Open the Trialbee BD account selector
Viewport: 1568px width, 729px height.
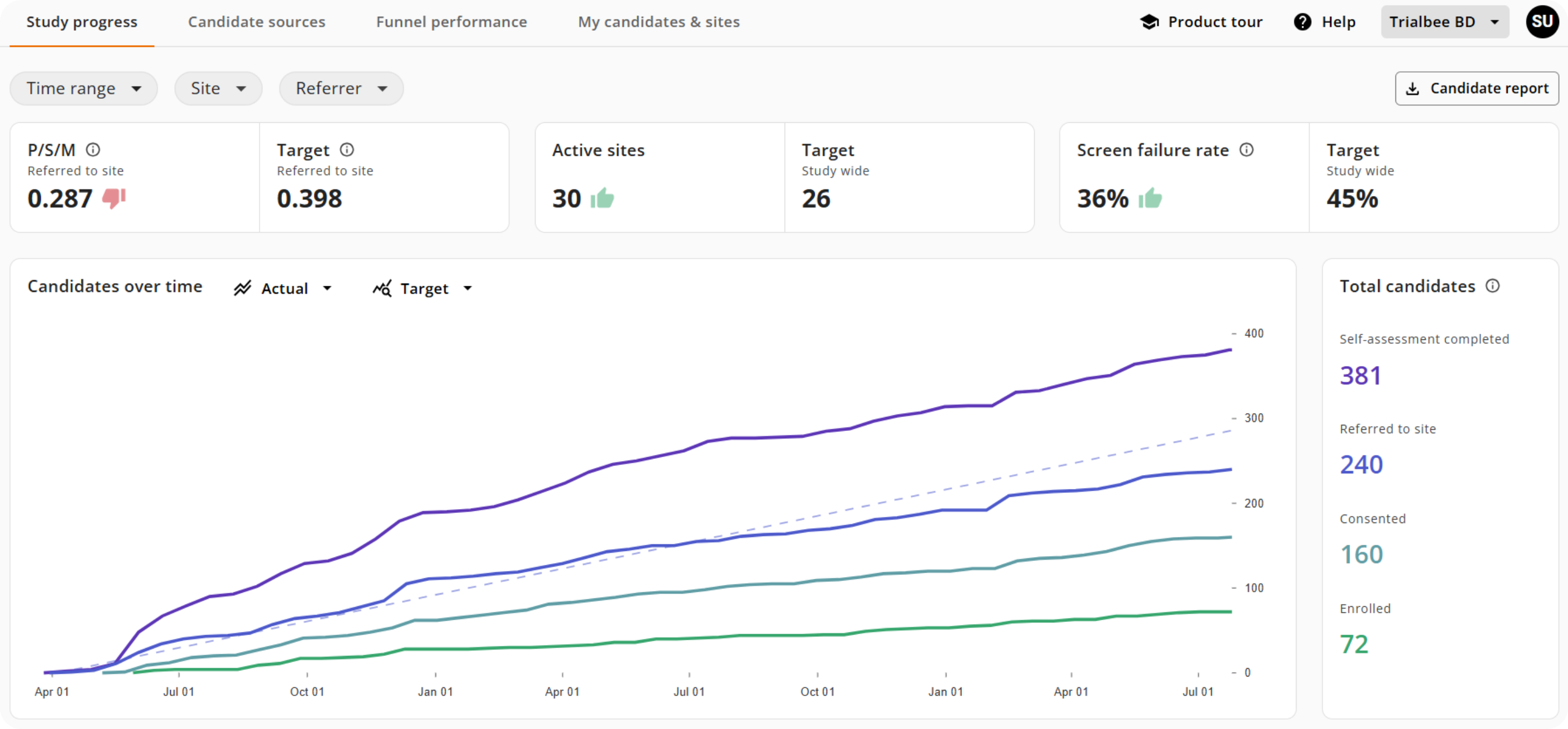pyautogui.click(x=1444, y=22)
